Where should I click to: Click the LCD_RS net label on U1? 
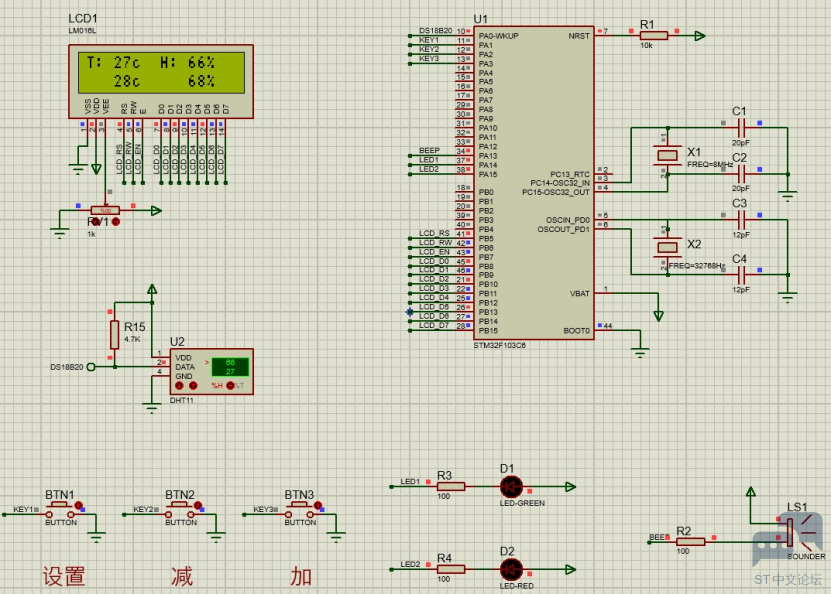coord(434,233)
